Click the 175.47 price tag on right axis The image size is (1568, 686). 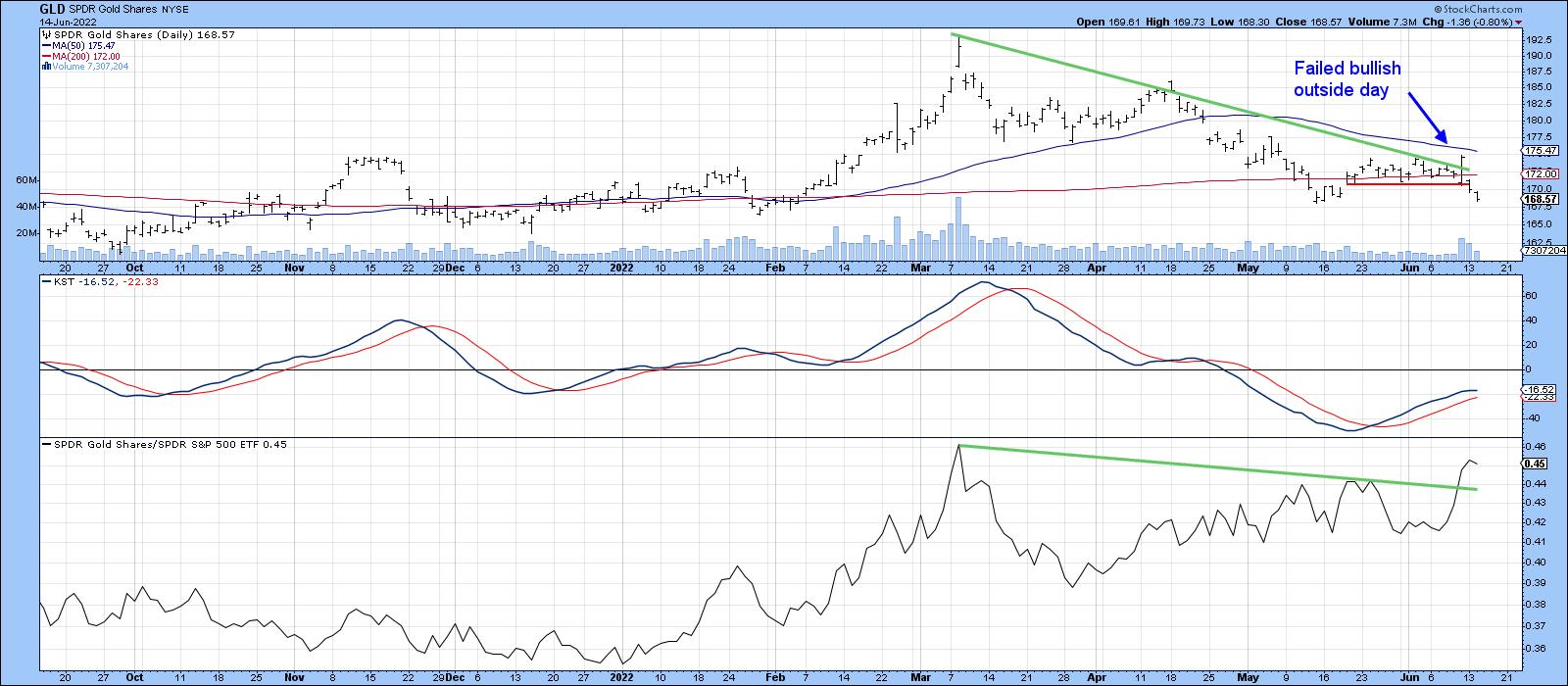(x=1539, y=151)
